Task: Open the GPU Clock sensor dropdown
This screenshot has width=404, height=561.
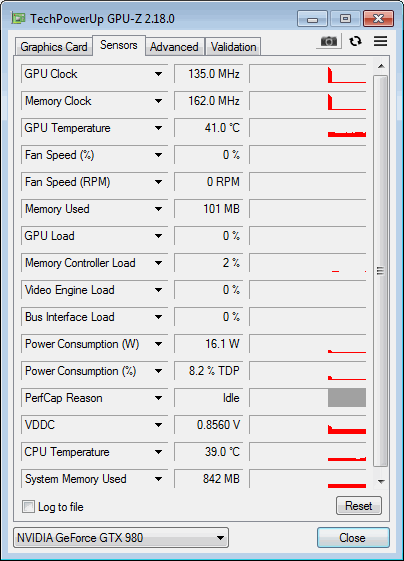Action: click(158, 74)
